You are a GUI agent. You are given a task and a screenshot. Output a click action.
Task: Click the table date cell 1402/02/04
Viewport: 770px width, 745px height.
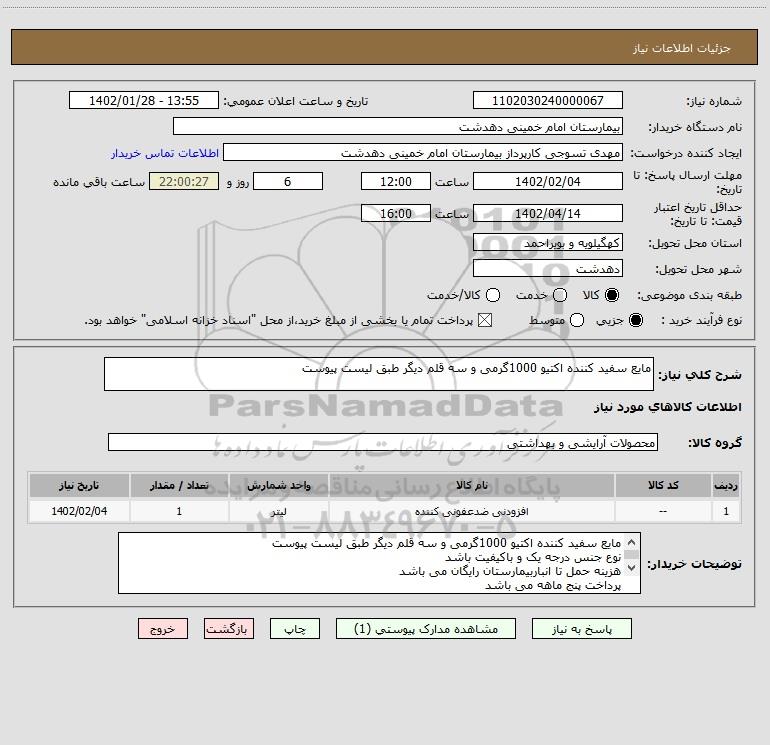coord(79,511)
